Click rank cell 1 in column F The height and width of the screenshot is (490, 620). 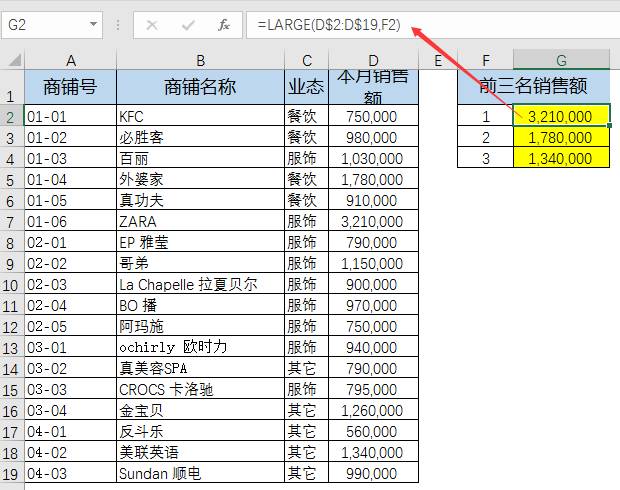click(x=486, y=115)
